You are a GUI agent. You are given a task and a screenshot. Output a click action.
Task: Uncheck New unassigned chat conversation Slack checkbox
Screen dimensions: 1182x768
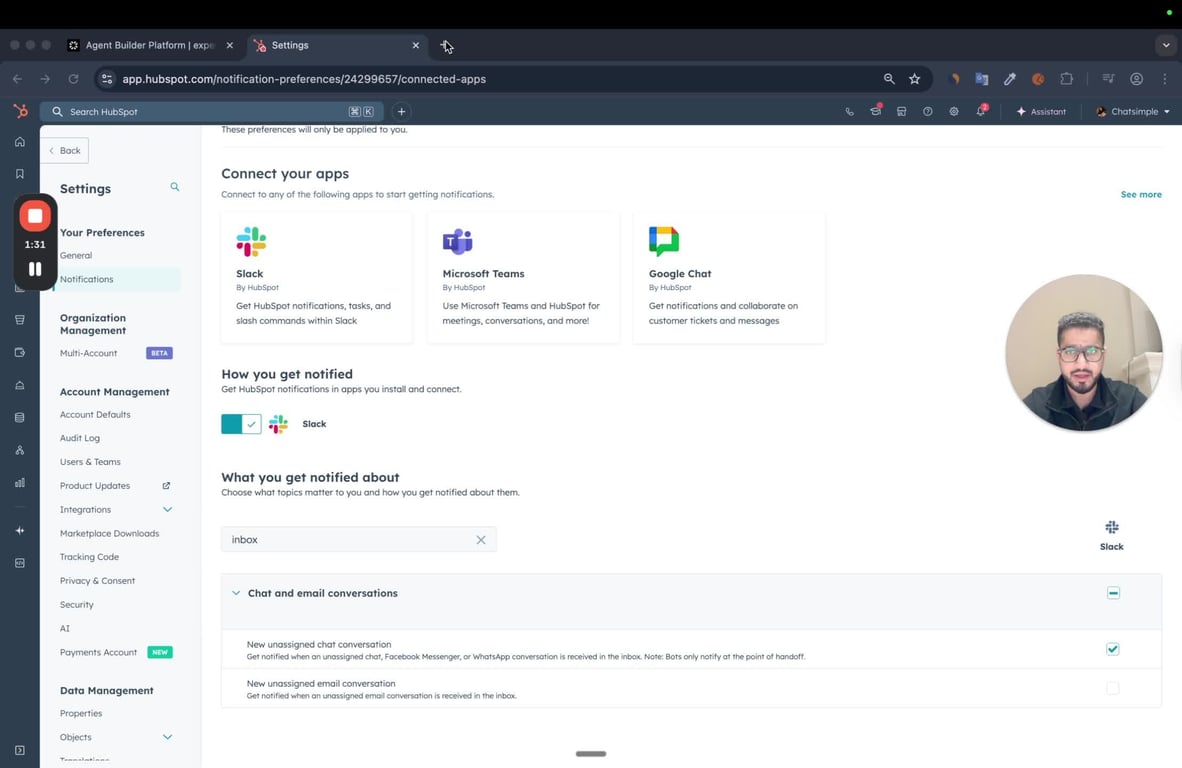click(1113, 649)
